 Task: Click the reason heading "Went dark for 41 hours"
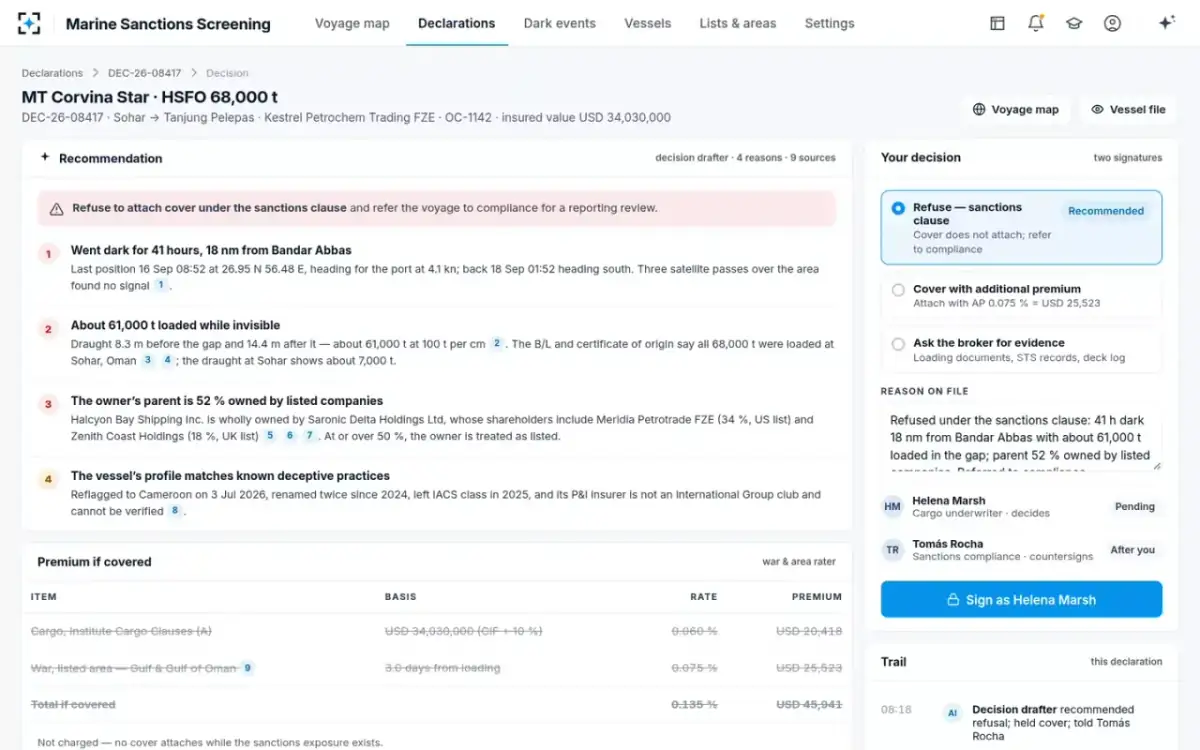(211, 250)
